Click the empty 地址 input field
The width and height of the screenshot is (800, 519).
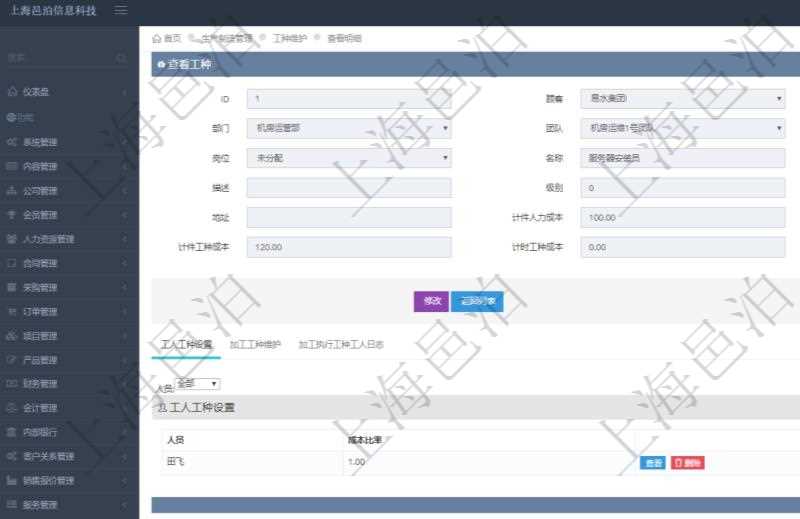349,217
